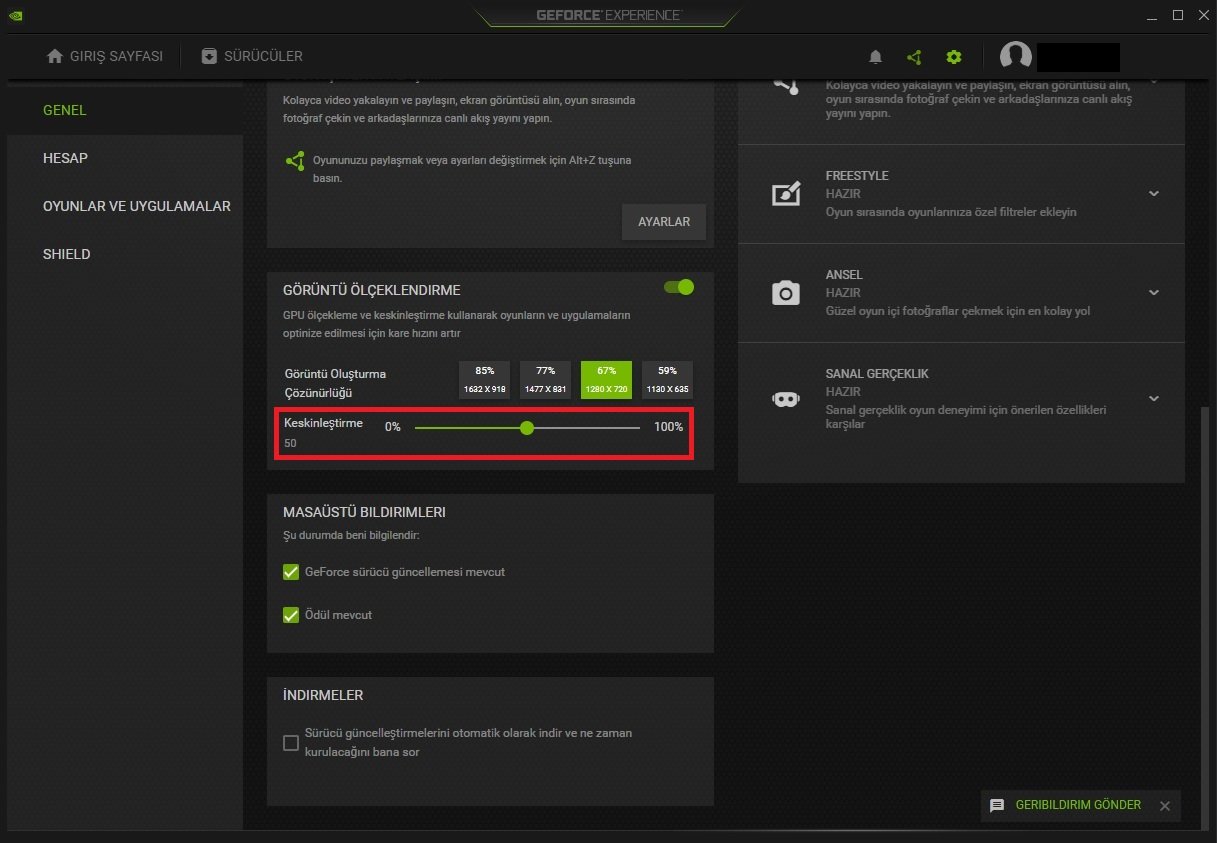Select Hesap in the sidebar
The width and height of the screenshot is (1217, 843).
[x=66, y=158]
